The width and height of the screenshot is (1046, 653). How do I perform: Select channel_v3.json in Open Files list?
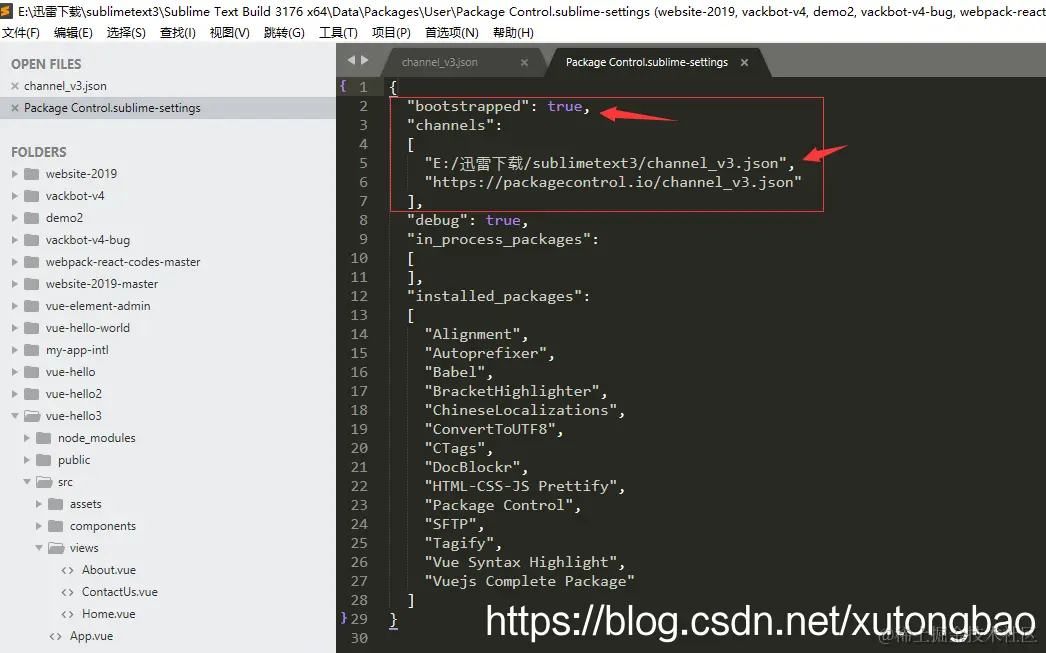pos(65,86)
